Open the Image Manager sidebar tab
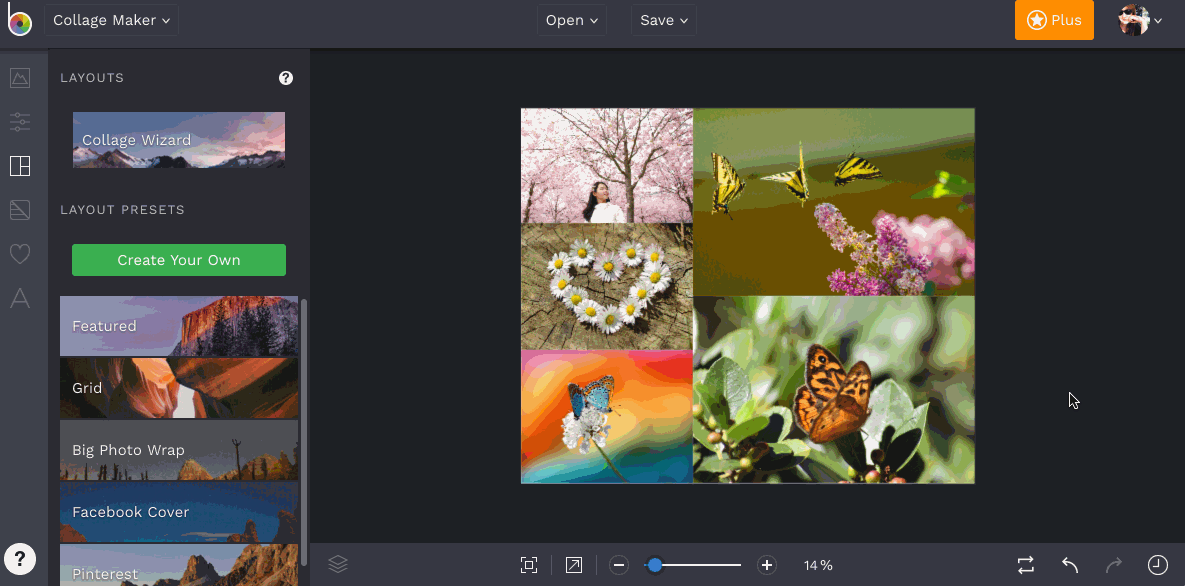This screenshot has height=586, width=1185. [20, 77]
